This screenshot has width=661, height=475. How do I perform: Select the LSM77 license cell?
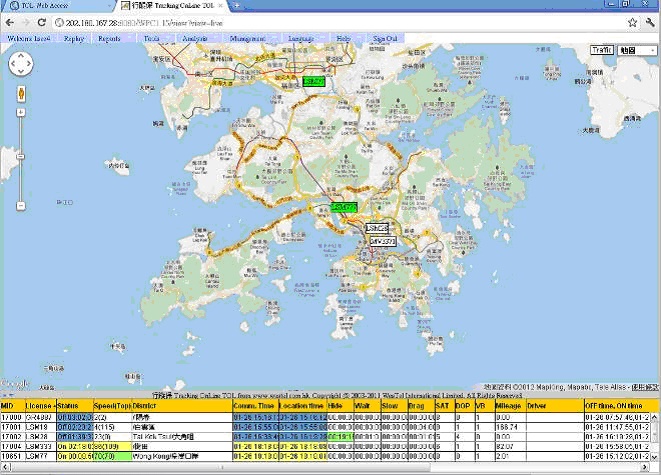coord(40,456)
